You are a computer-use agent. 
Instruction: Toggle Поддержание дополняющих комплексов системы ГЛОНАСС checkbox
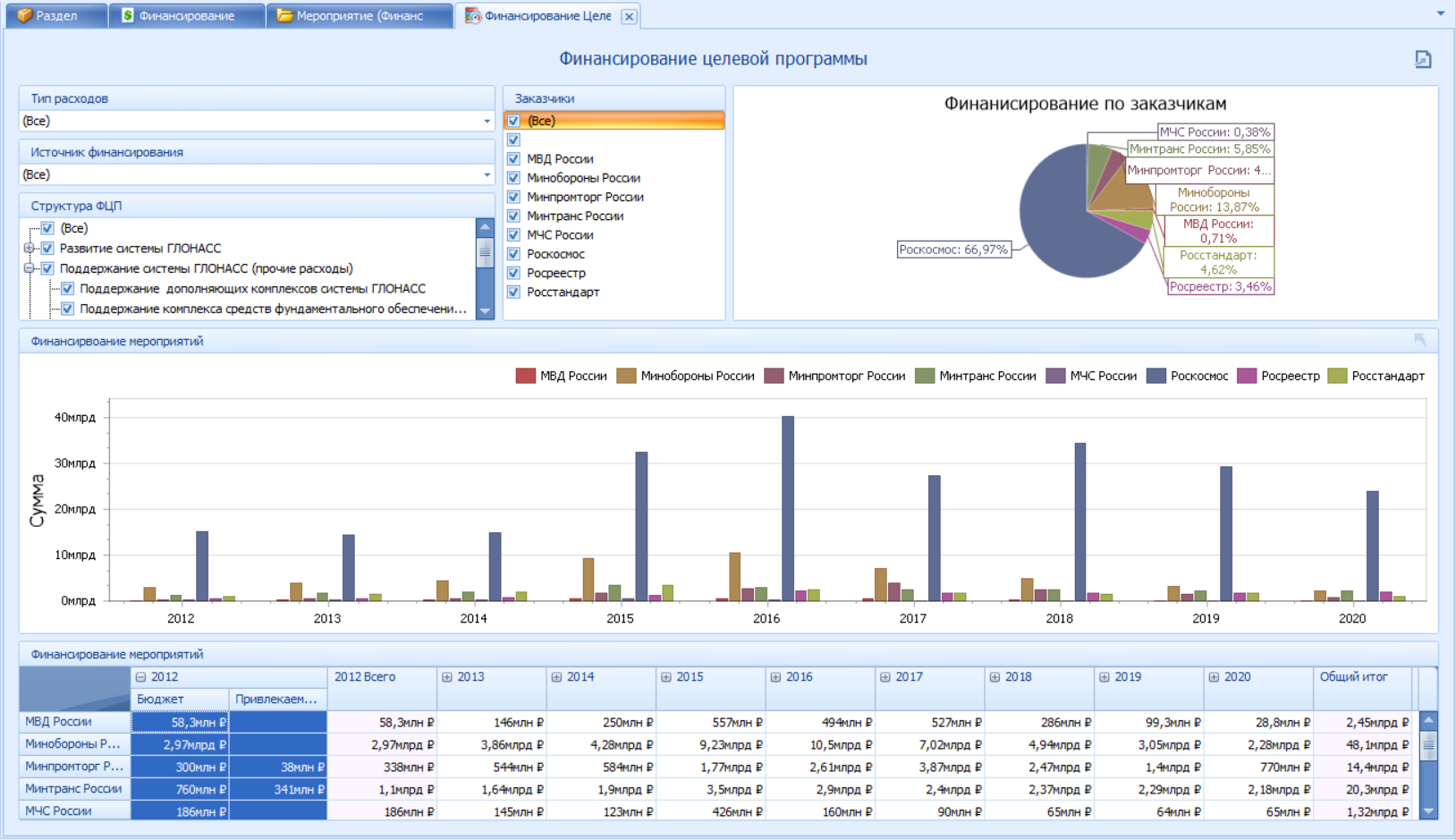click(x=67, y=288)
